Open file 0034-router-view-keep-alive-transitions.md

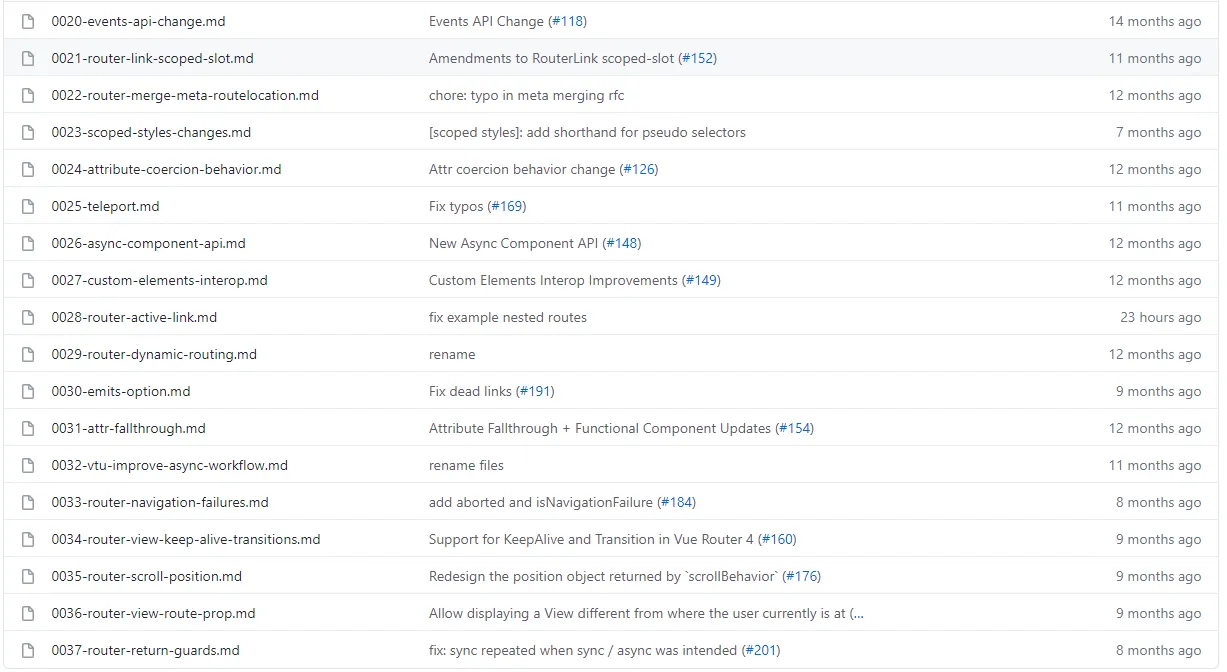(186, 539)
